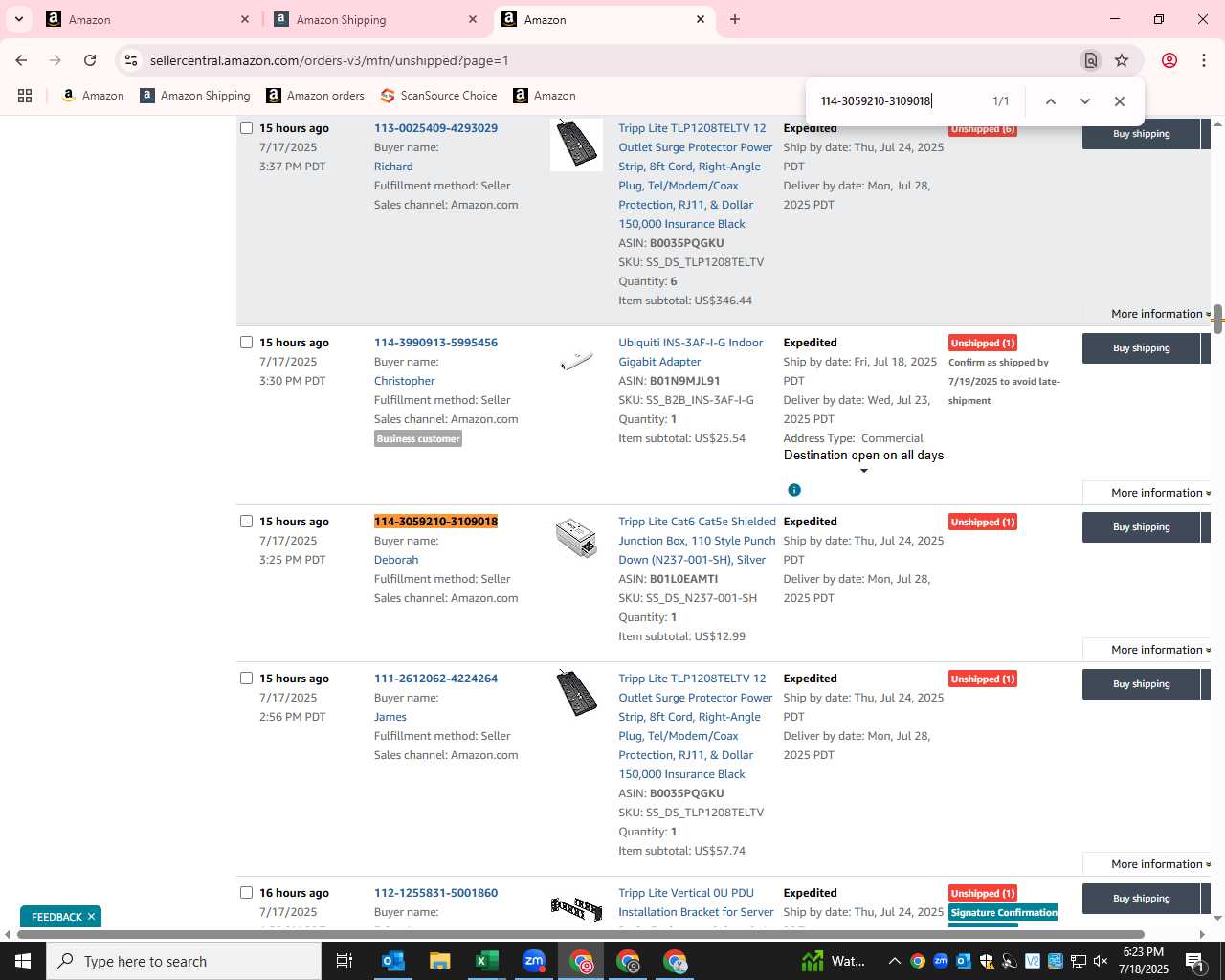Click the address bar URL
Viewport: 1225px width, 980px height.
(329, 60)
